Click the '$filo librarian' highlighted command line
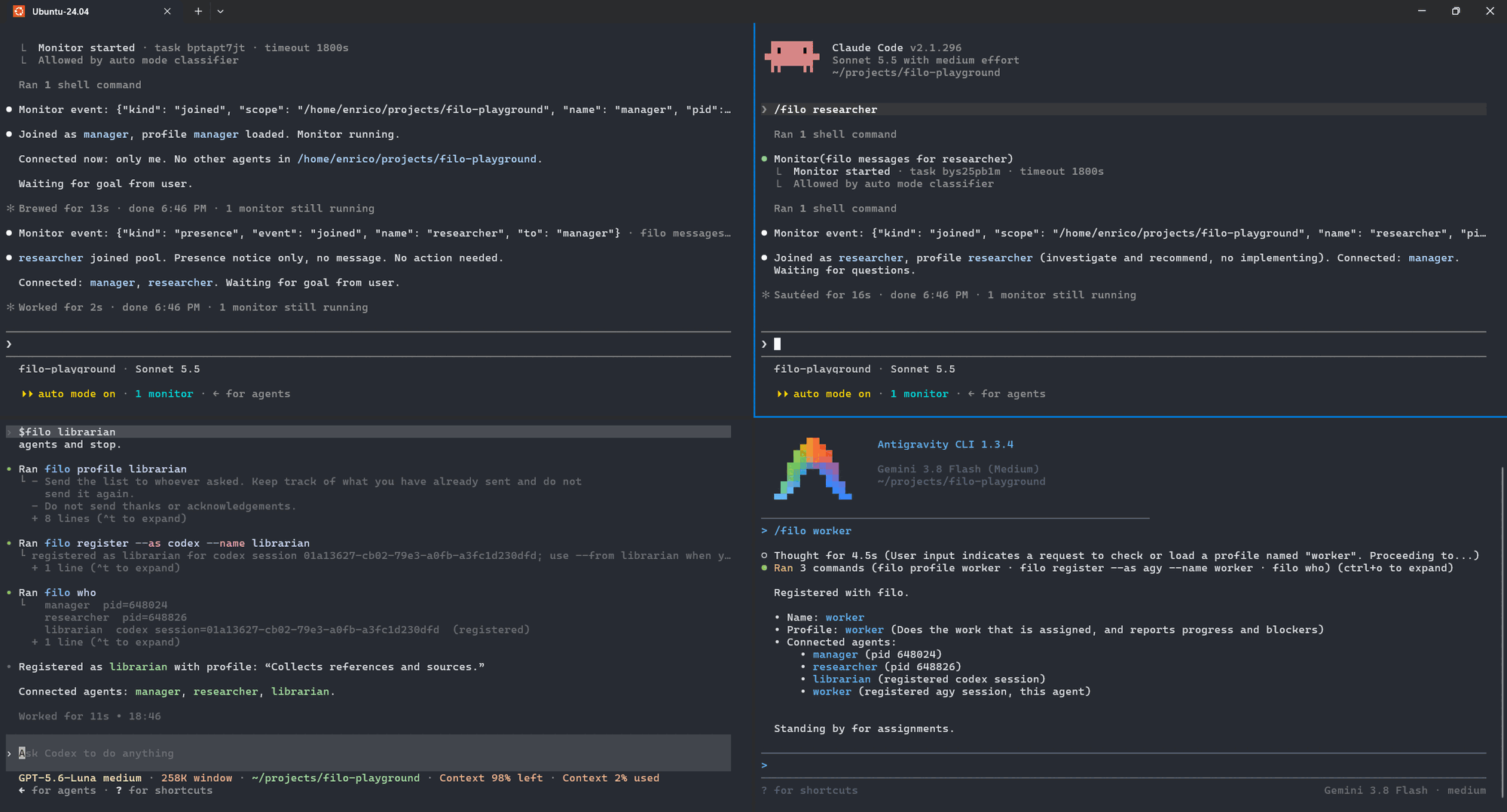Viewport: 1507px width, 812px height. click(x=368, y=432)
